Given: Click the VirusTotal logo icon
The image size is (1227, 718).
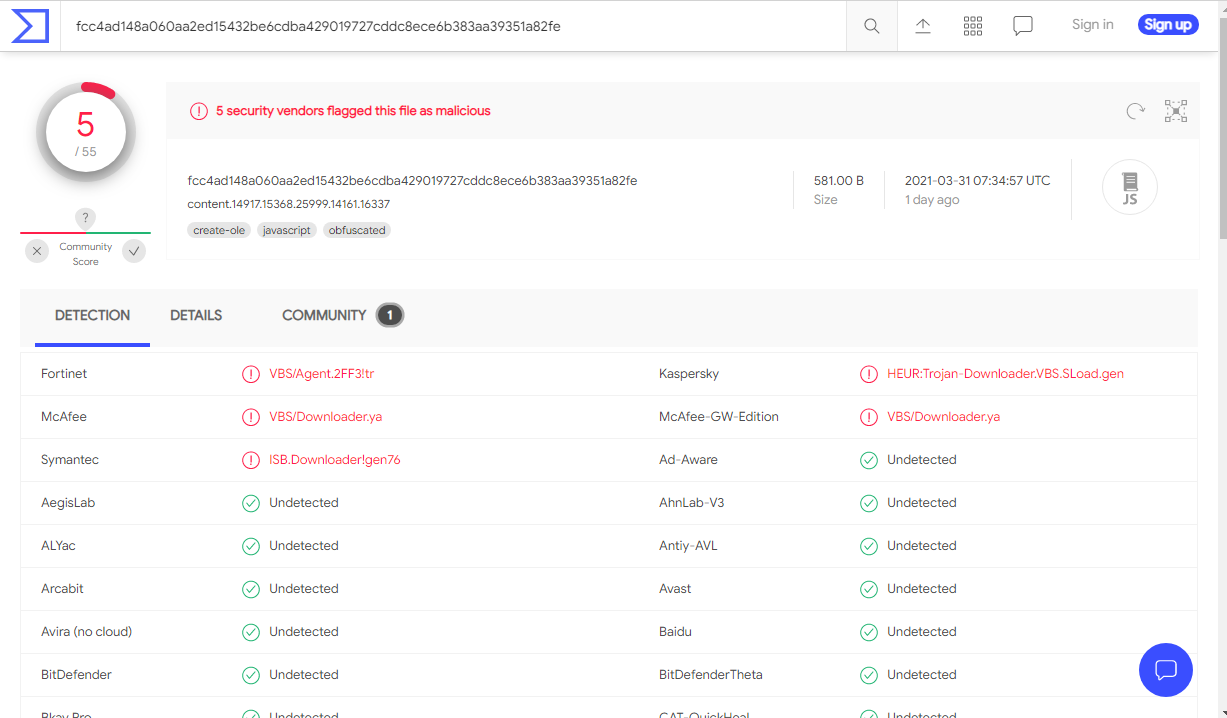Looking at the screenshot, I should pyautogui.click(x=29, y=25).
